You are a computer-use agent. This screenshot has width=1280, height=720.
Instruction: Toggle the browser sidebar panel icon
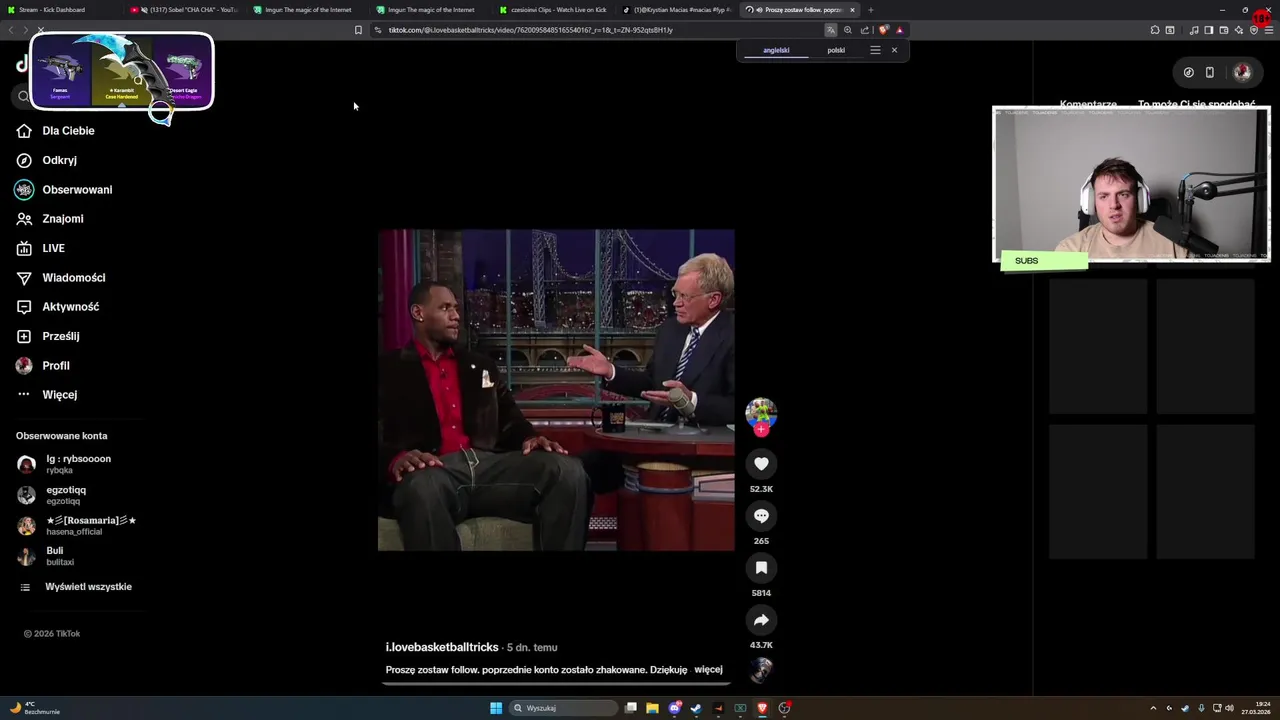tap(1208, 30)
